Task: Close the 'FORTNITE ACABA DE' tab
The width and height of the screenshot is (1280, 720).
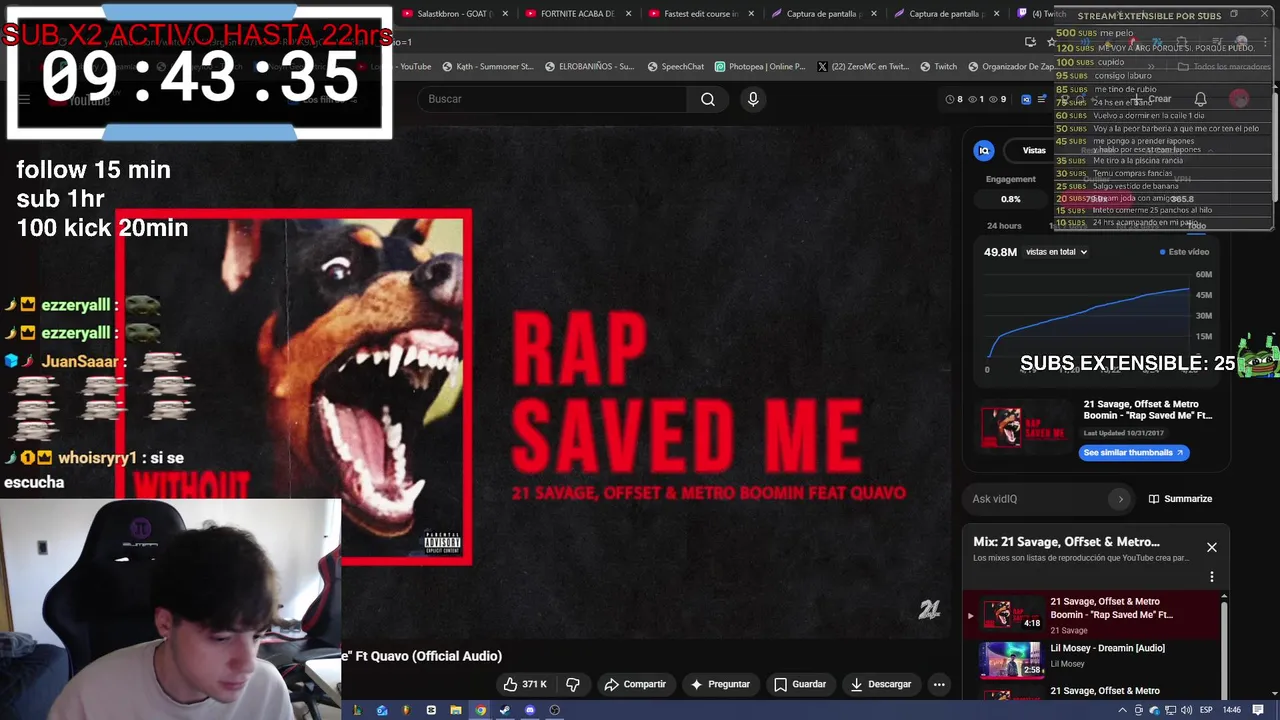Action: [629, 14]
